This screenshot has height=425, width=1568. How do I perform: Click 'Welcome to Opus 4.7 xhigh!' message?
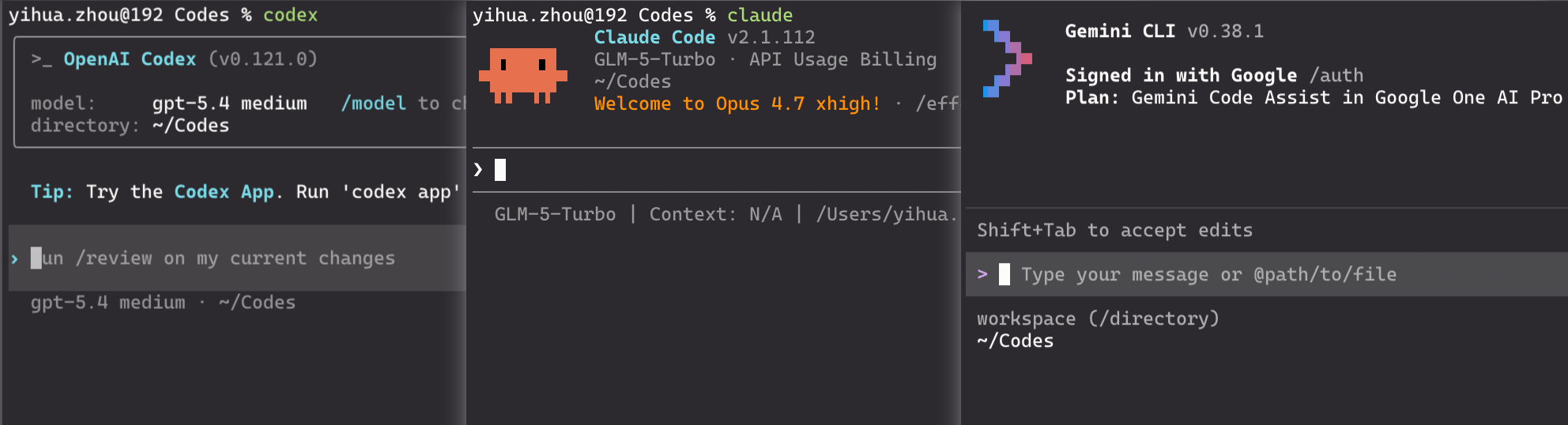[737, 103]
